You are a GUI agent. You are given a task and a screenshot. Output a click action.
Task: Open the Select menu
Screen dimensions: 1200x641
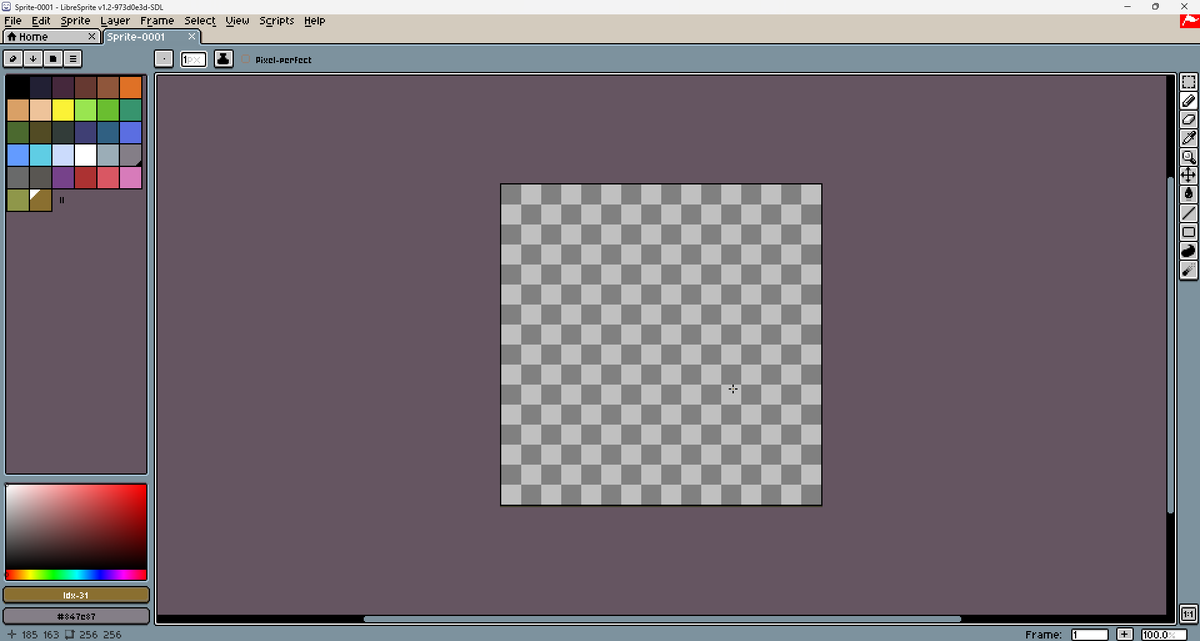pyautogui.click(x=200, y=20)
